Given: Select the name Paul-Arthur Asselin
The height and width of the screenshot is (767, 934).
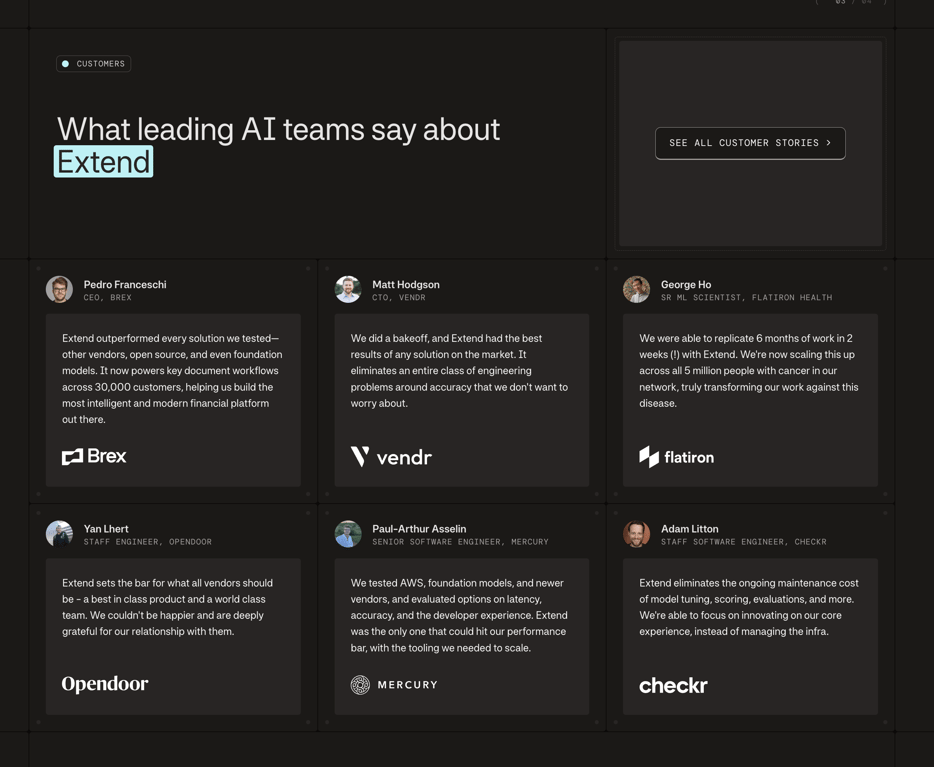Looking at the screenshot, I should click(x=419, y=529).
